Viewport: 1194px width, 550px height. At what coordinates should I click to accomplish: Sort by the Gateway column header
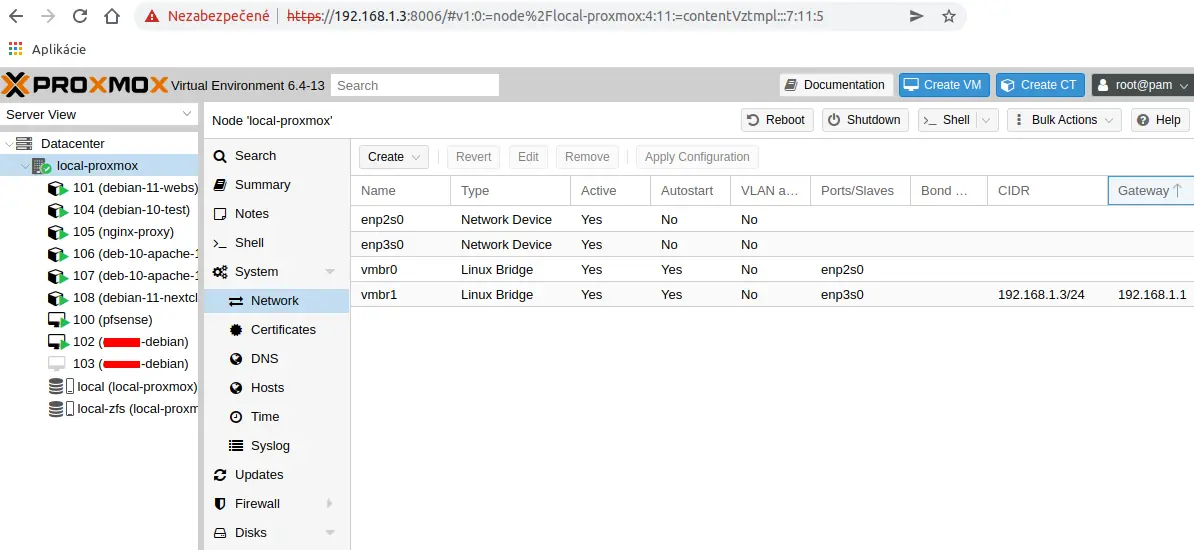point(1151,190)
